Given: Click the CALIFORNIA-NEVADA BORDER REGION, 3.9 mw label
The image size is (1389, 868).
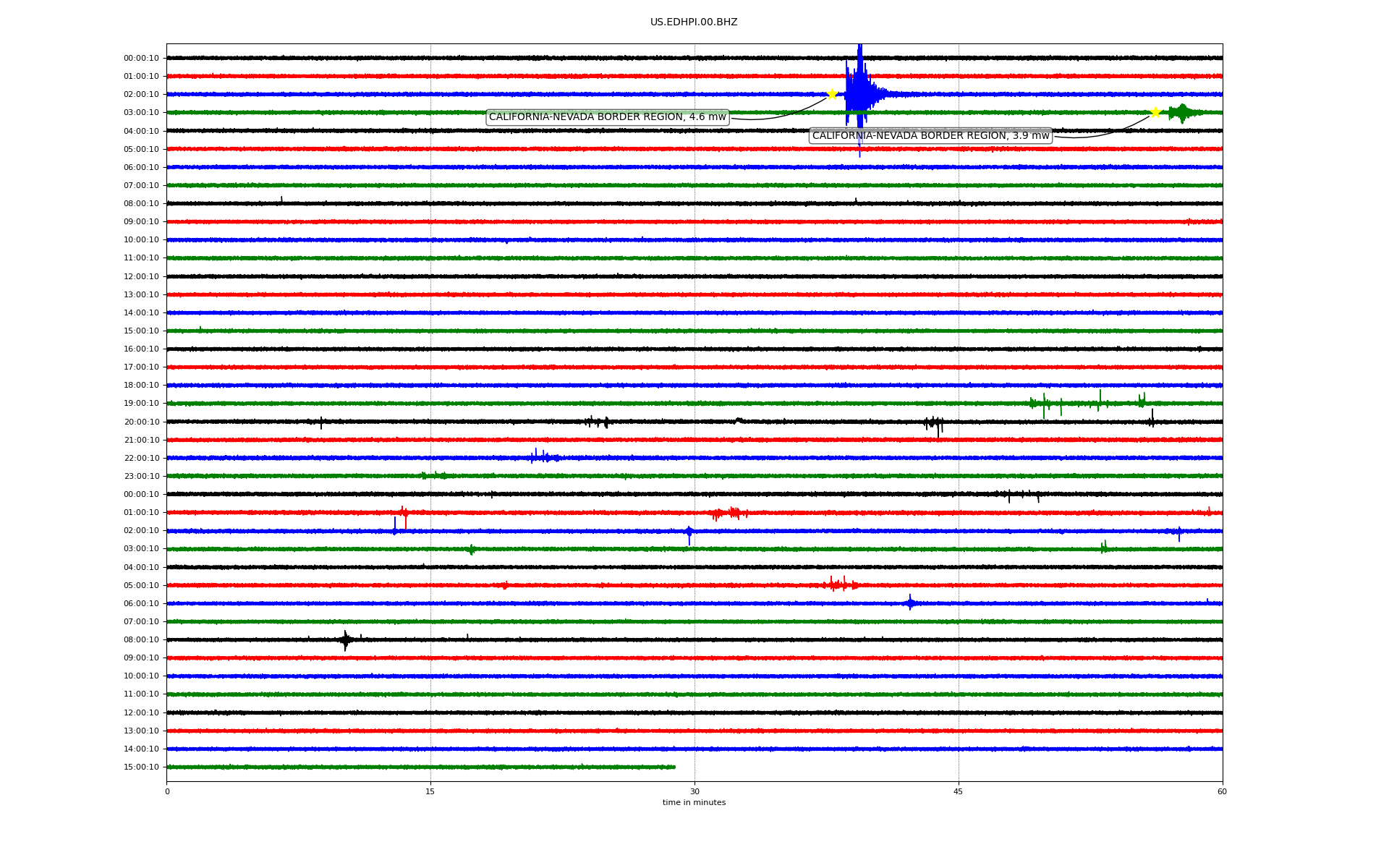Looking at the screenshot, I should coord(930,135).
